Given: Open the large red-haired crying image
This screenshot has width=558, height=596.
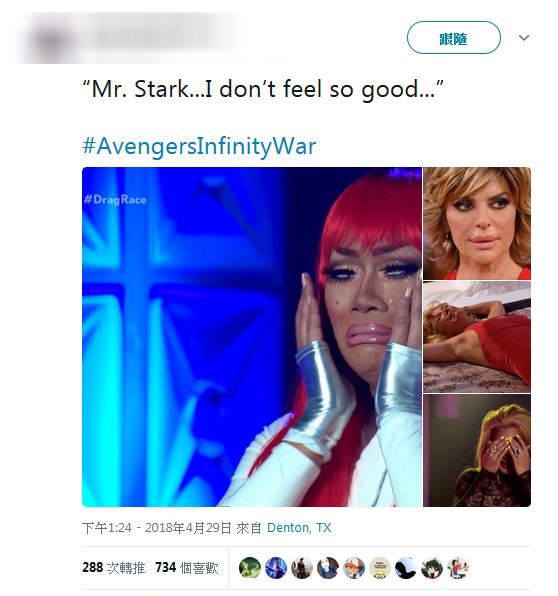Looking at the screenshot, I should 252,337.
